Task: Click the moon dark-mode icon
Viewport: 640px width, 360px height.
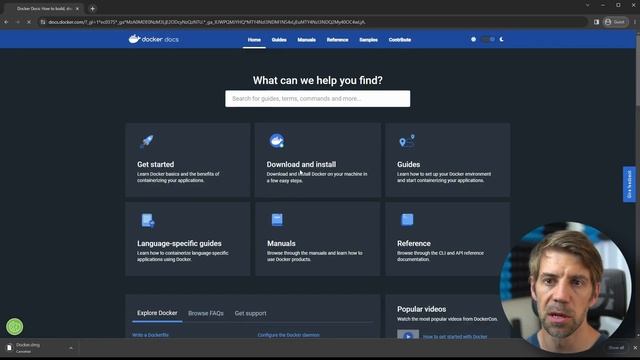Action: (x=502, y=39)
